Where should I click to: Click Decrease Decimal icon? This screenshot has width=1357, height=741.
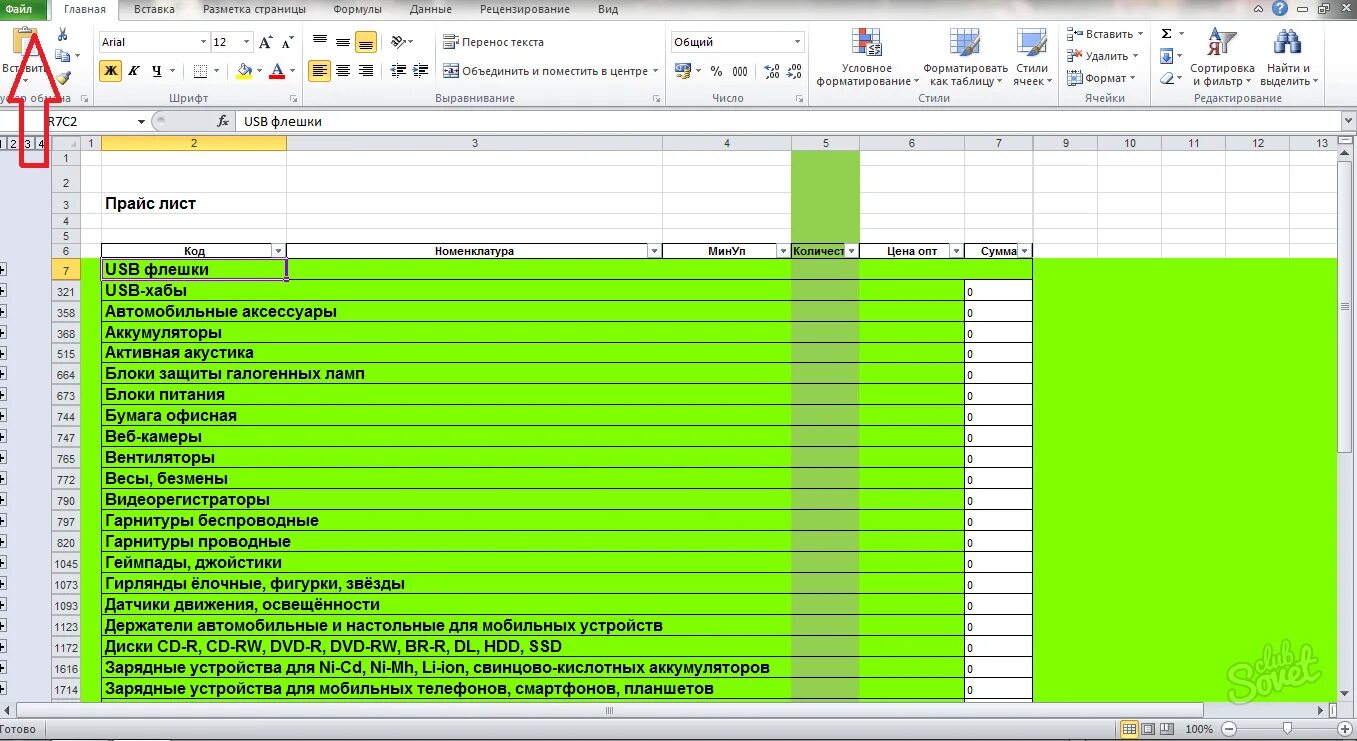pos(794,71)
